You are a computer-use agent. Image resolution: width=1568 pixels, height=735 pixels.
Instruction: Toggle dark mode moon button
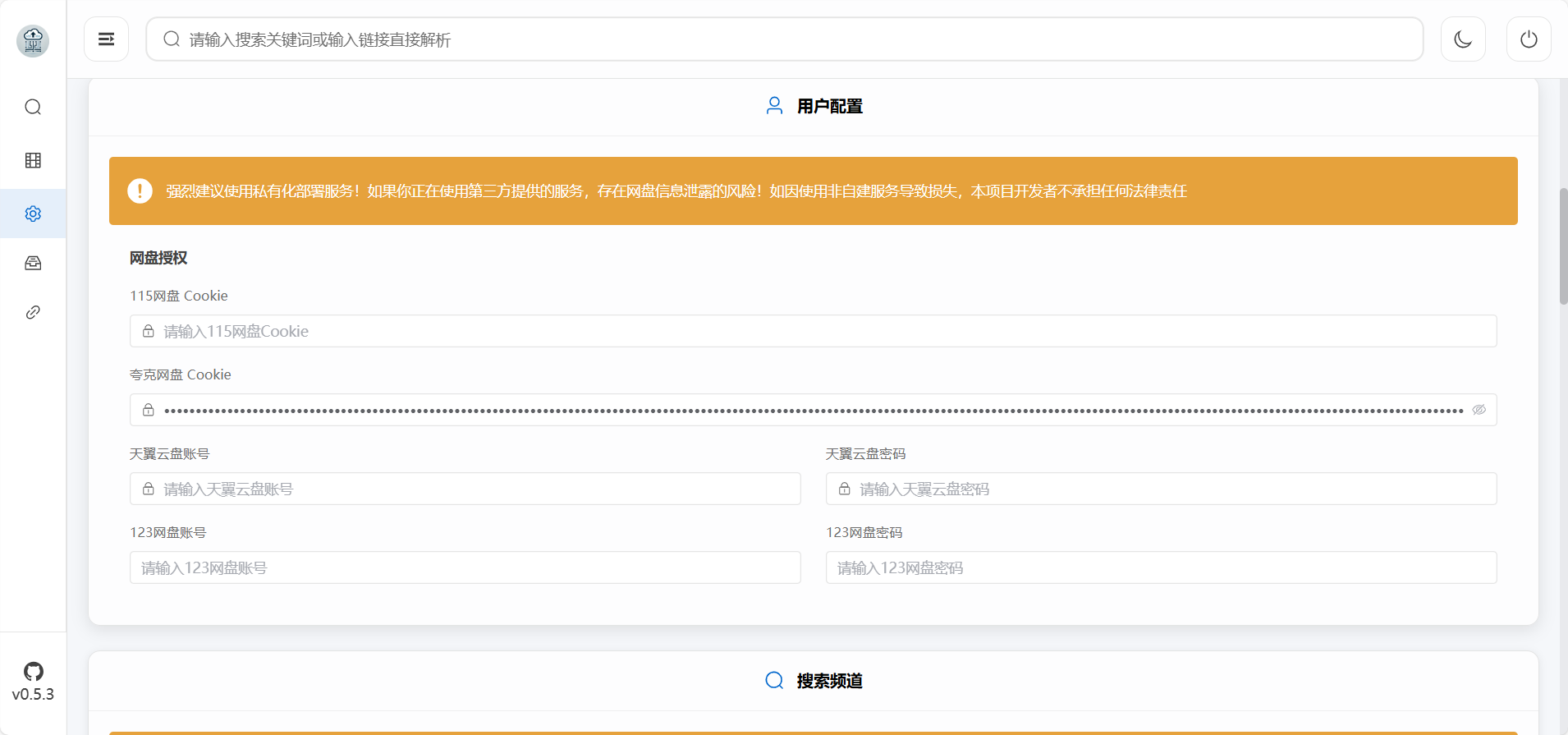[x=1463, y=39]
